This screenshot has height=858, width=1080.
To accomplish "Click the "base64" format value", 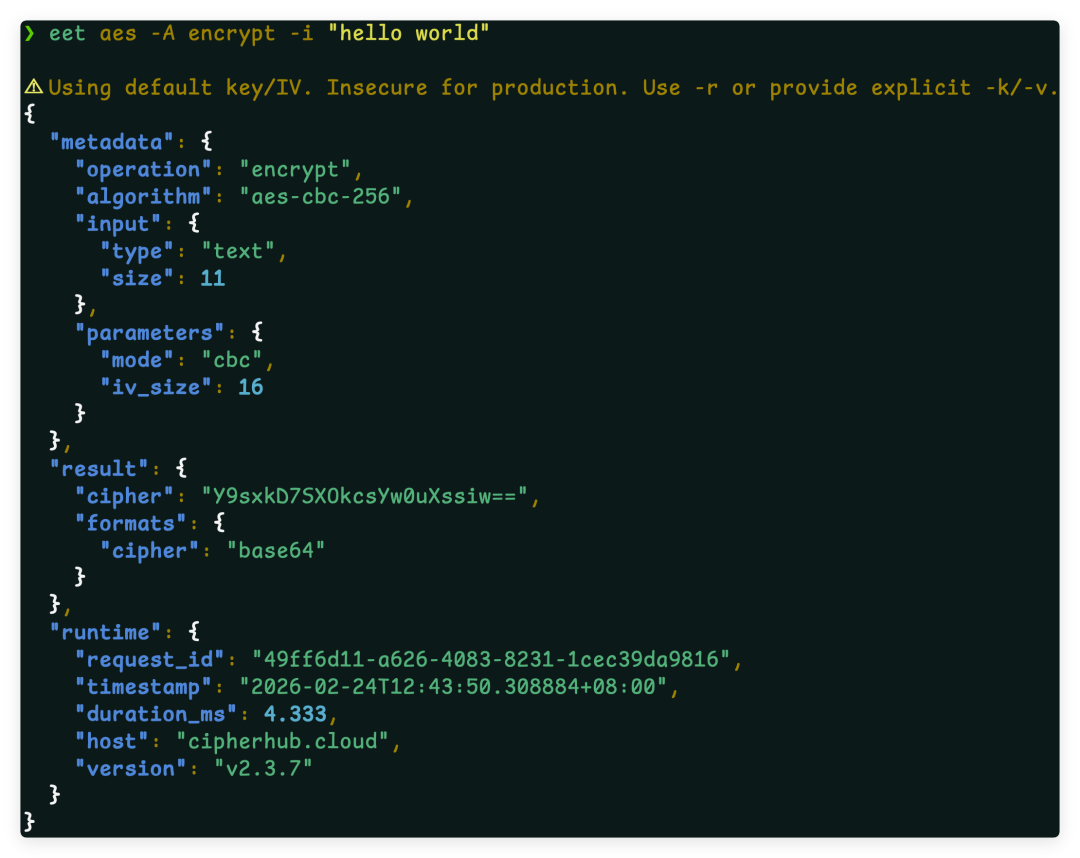I will pos(276,550).
